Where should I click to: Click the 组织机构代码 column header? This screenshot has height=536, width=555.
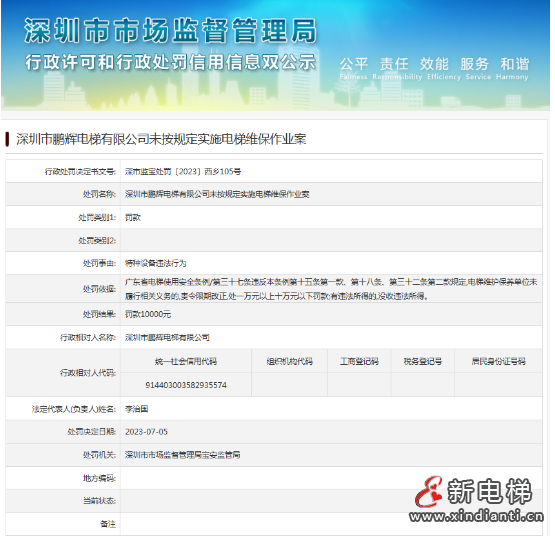(290, 361)
